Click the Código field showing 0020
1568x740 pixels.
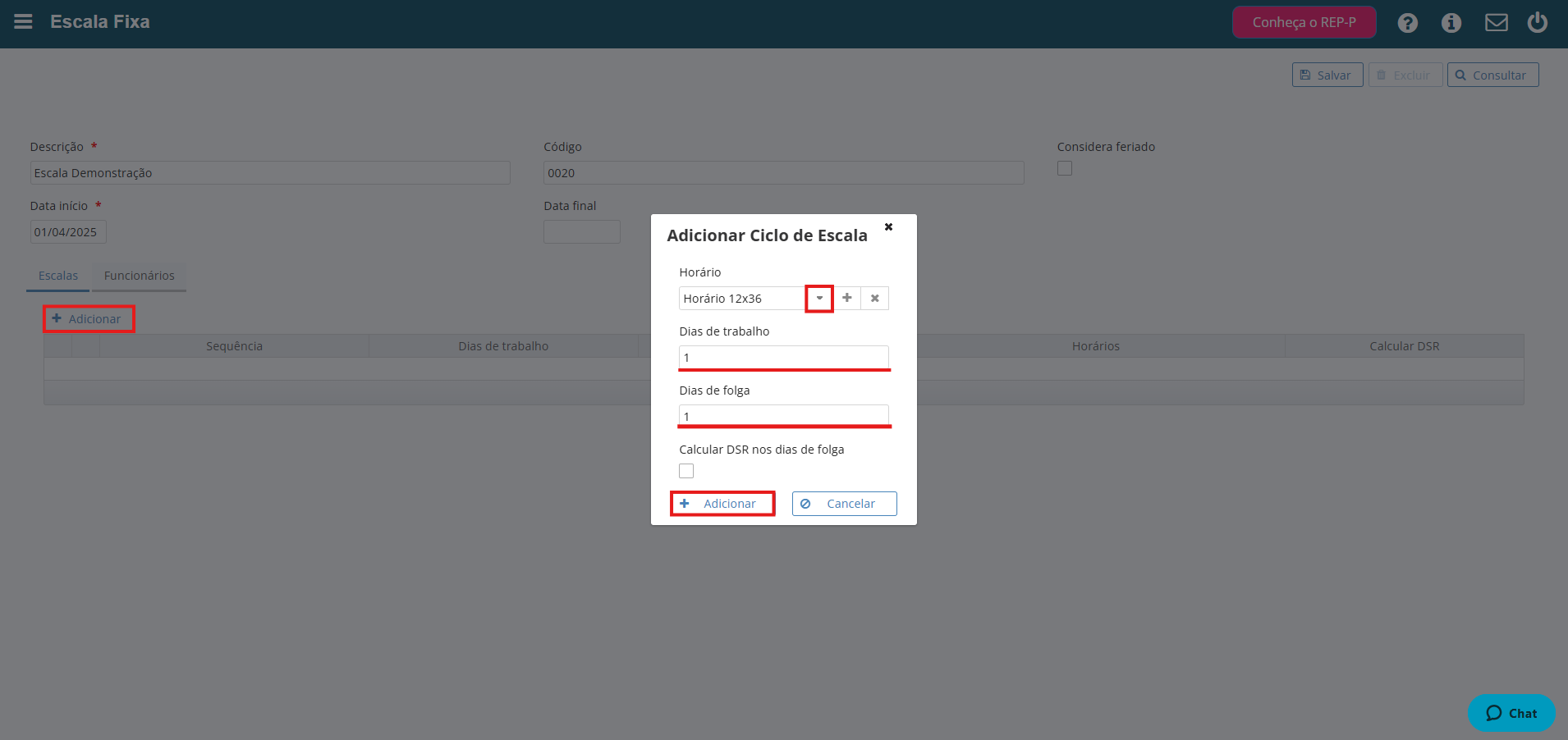[x=783, y=173]
